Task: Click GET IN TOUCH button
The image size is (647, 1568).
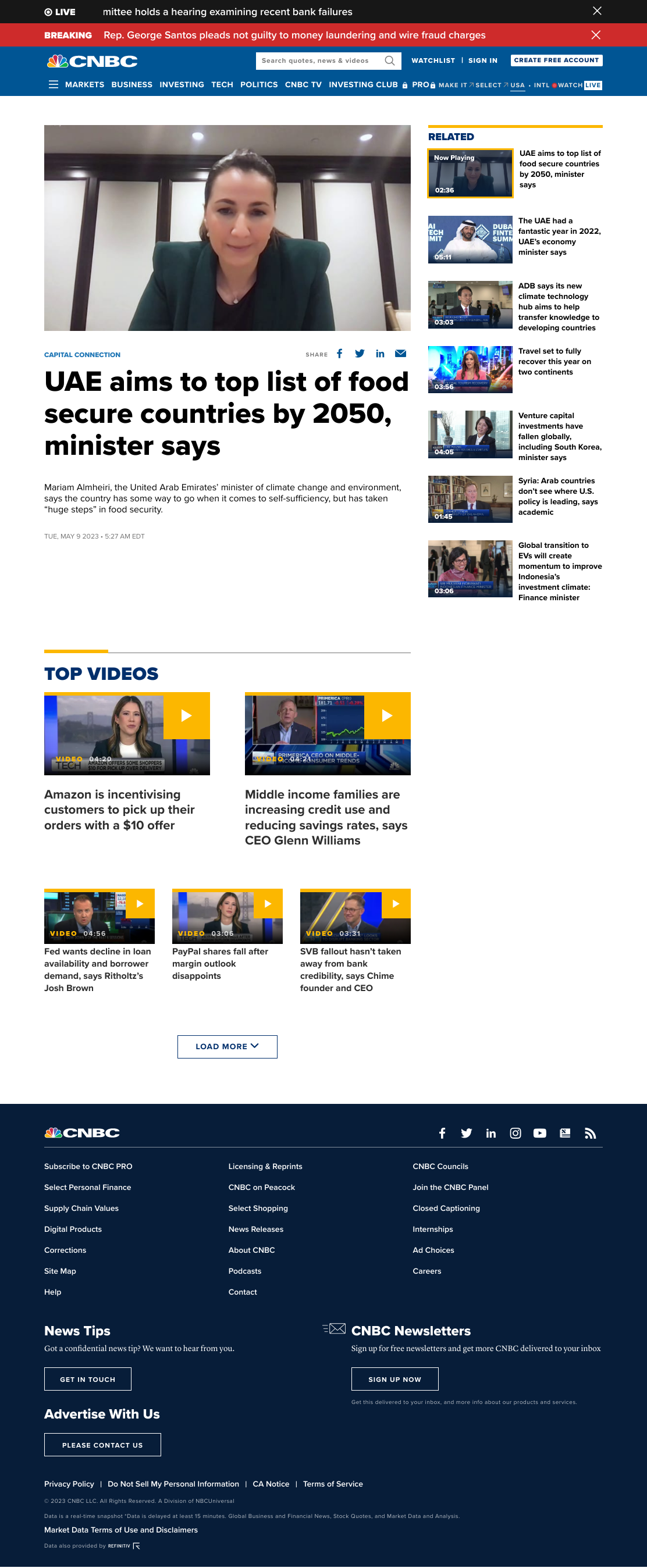Action: pyautogui.click(x=88, y=1379)
